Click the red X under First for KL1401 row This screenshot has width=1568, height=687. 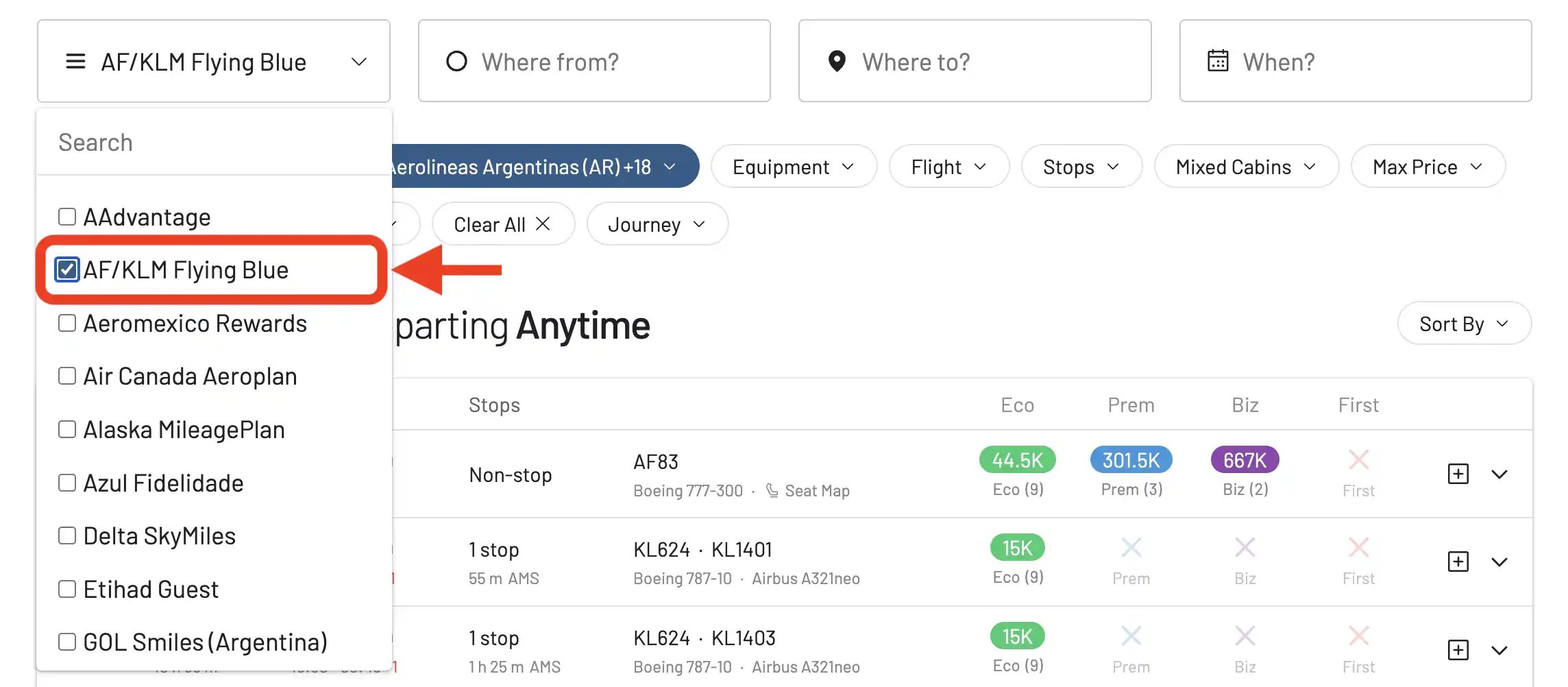1358,547
